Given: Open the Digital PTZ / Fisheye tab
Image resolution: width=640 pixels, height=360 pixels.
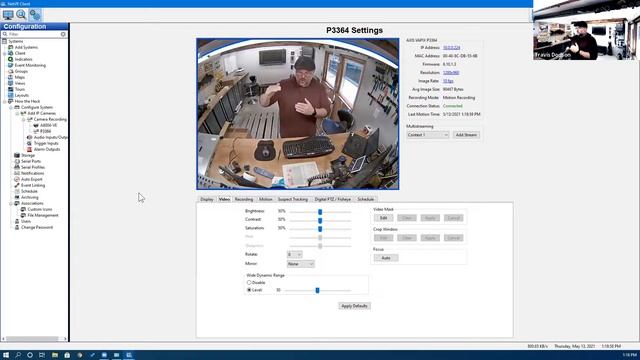Looking at the screenshot, I should 333,199.
